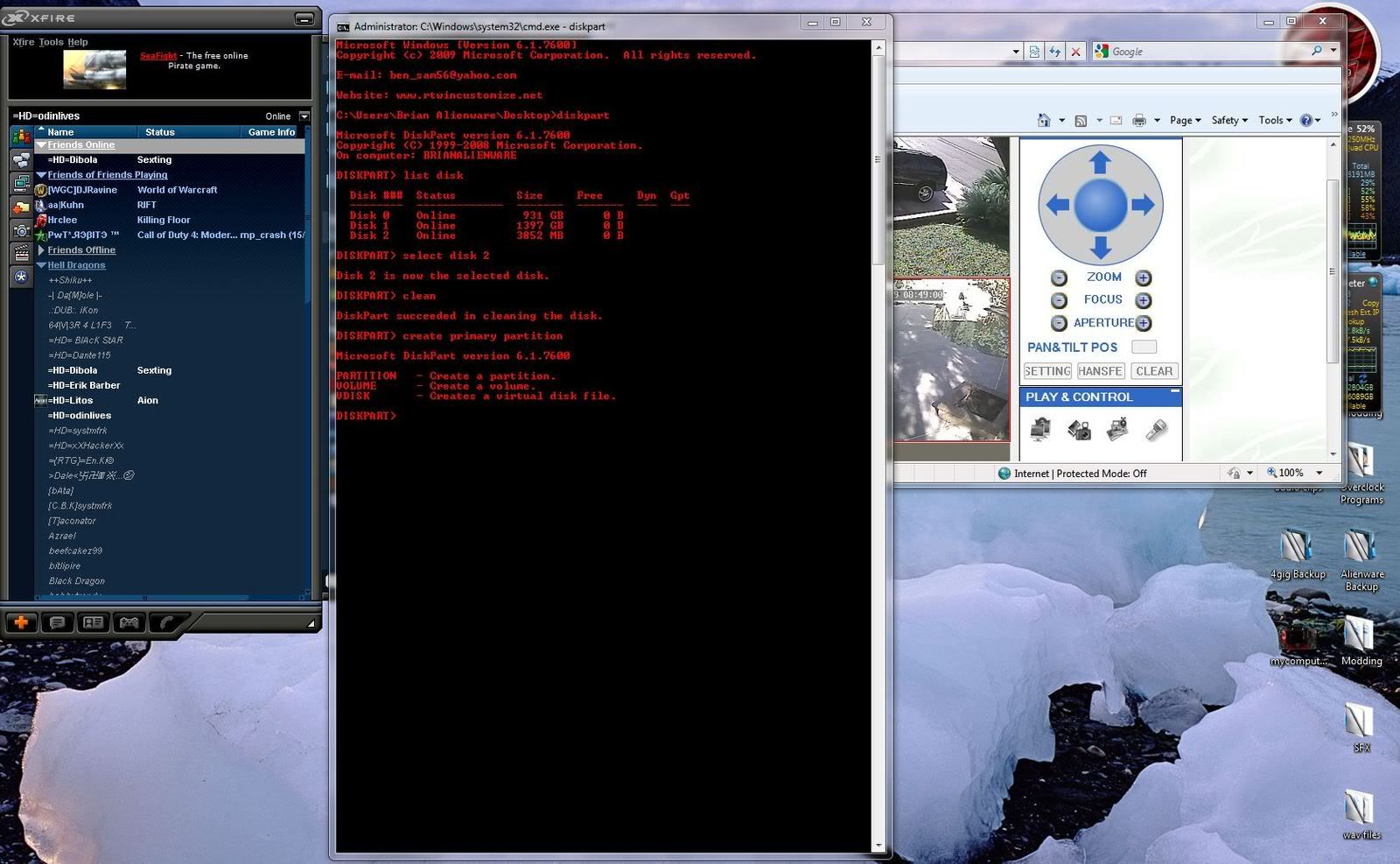The image size is (1400, 864).
Task: Click Xfire chat bubble bottom button
Action: click(x=58, y=622)
